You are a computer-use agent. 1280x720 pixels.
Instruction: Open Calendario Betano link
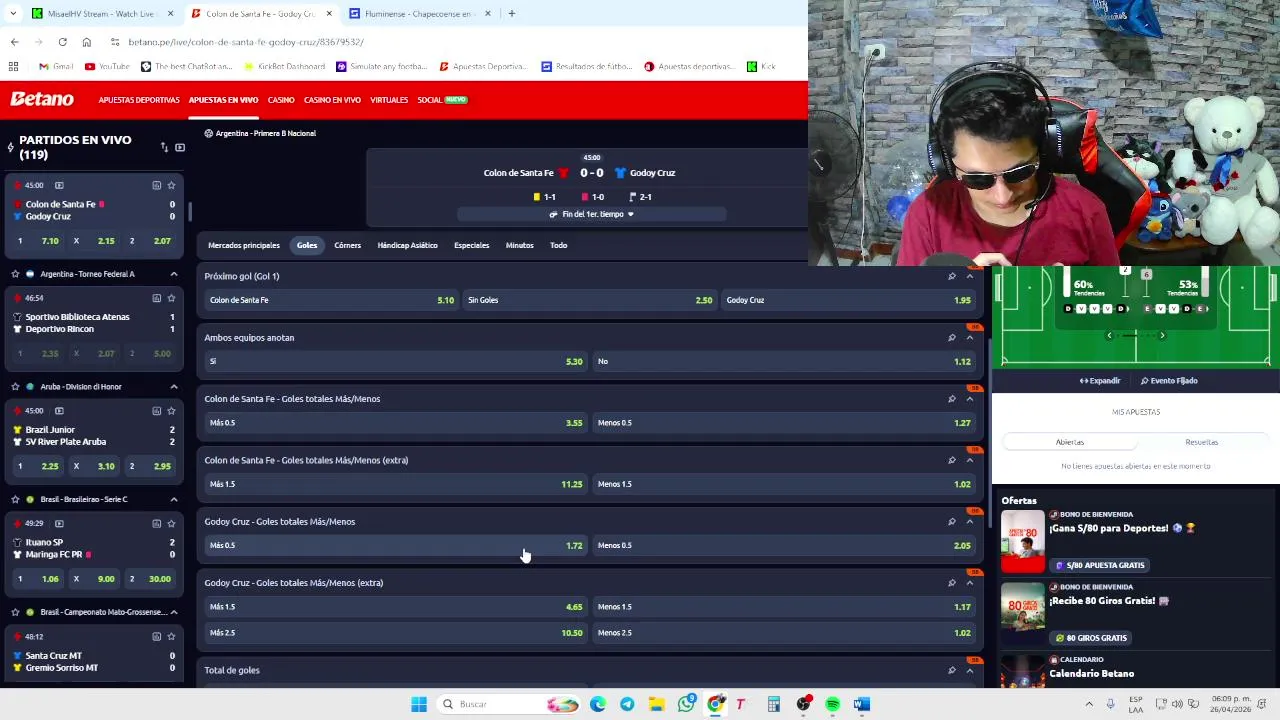pos(1091,674)
